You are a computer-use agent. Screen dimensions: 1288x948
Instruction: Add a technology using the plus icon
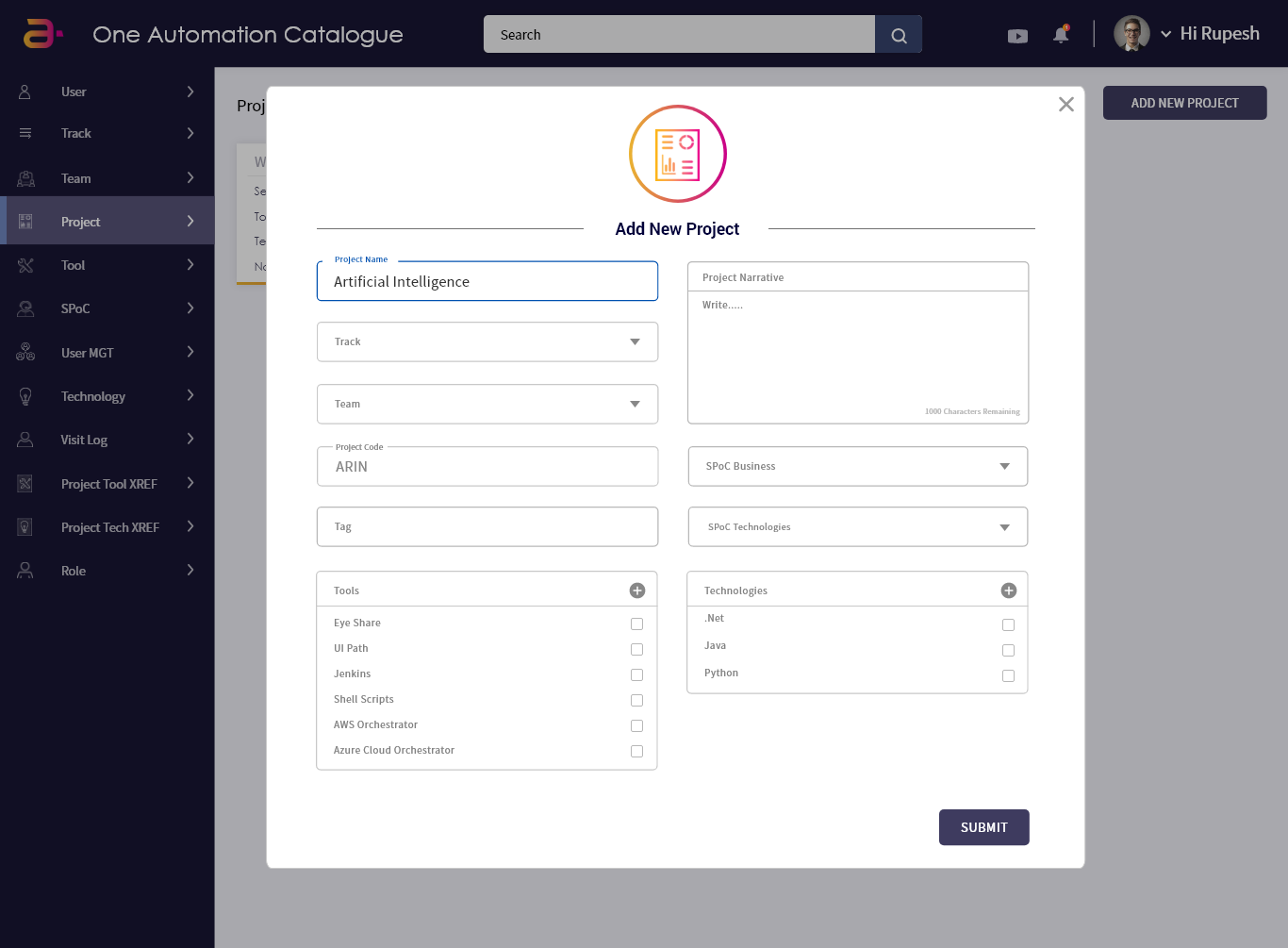(x=1008, y=590)
